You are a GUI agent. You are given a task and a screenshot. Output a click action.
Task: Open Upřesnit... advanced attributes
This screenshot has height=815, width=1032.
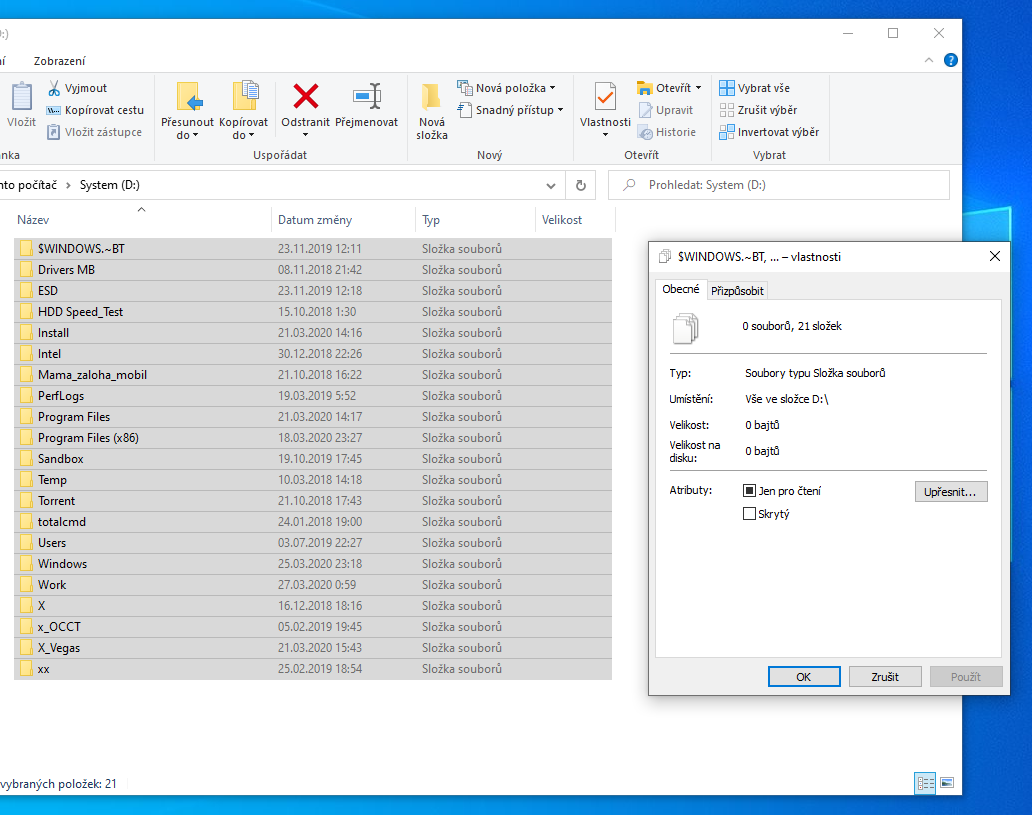point(950,492)
